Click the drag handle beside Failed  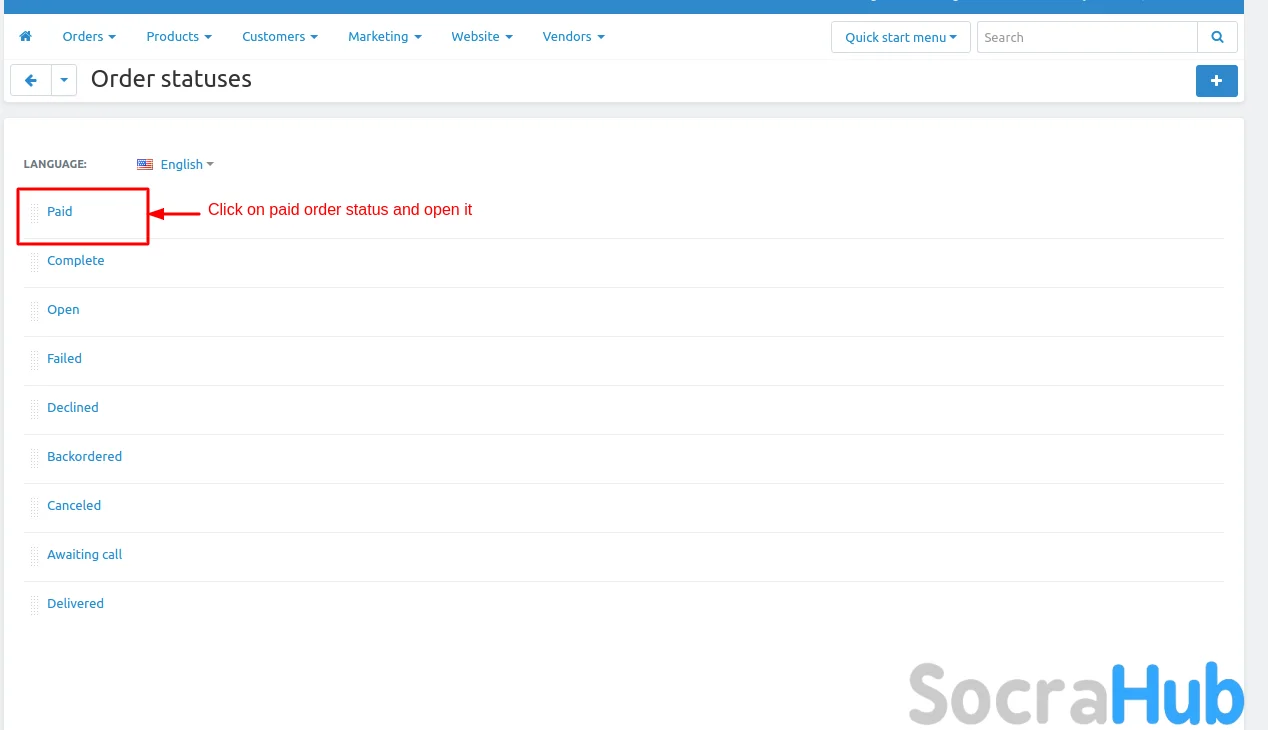(x=34, y=359)
